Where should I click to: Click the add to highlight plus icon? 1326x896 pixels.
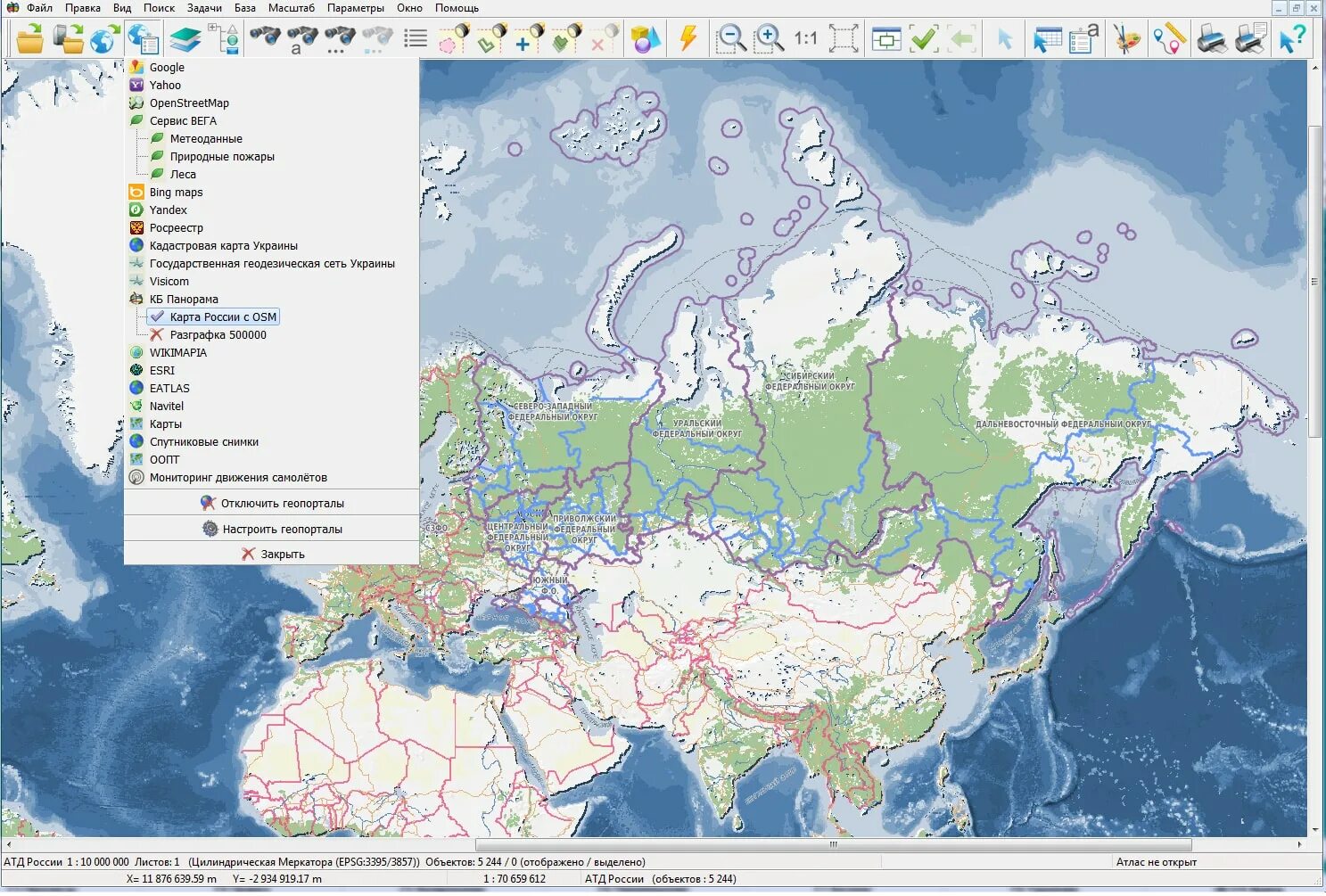[528, 38]
